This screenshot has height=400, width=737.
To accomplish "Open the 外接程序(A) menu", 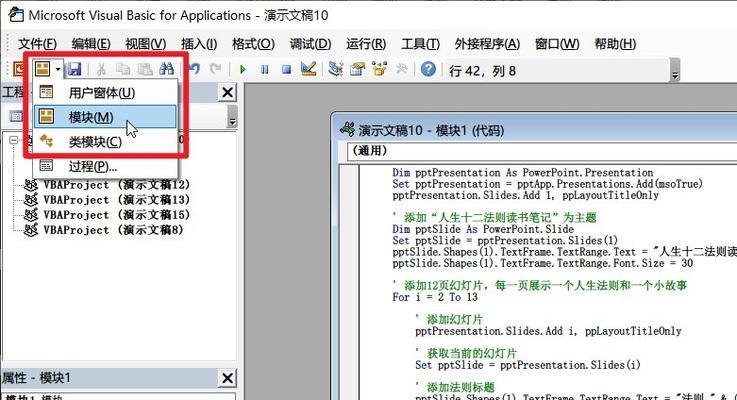I will (x=487, y=44).
